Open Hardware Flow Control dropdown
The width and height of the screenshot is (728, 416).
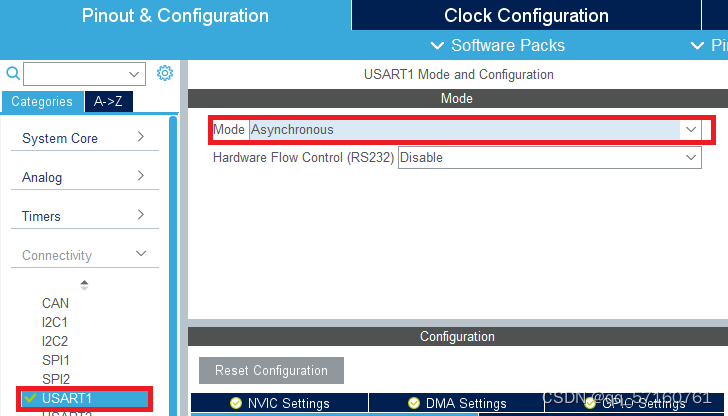pyautogui.click(x=550, y=157)
